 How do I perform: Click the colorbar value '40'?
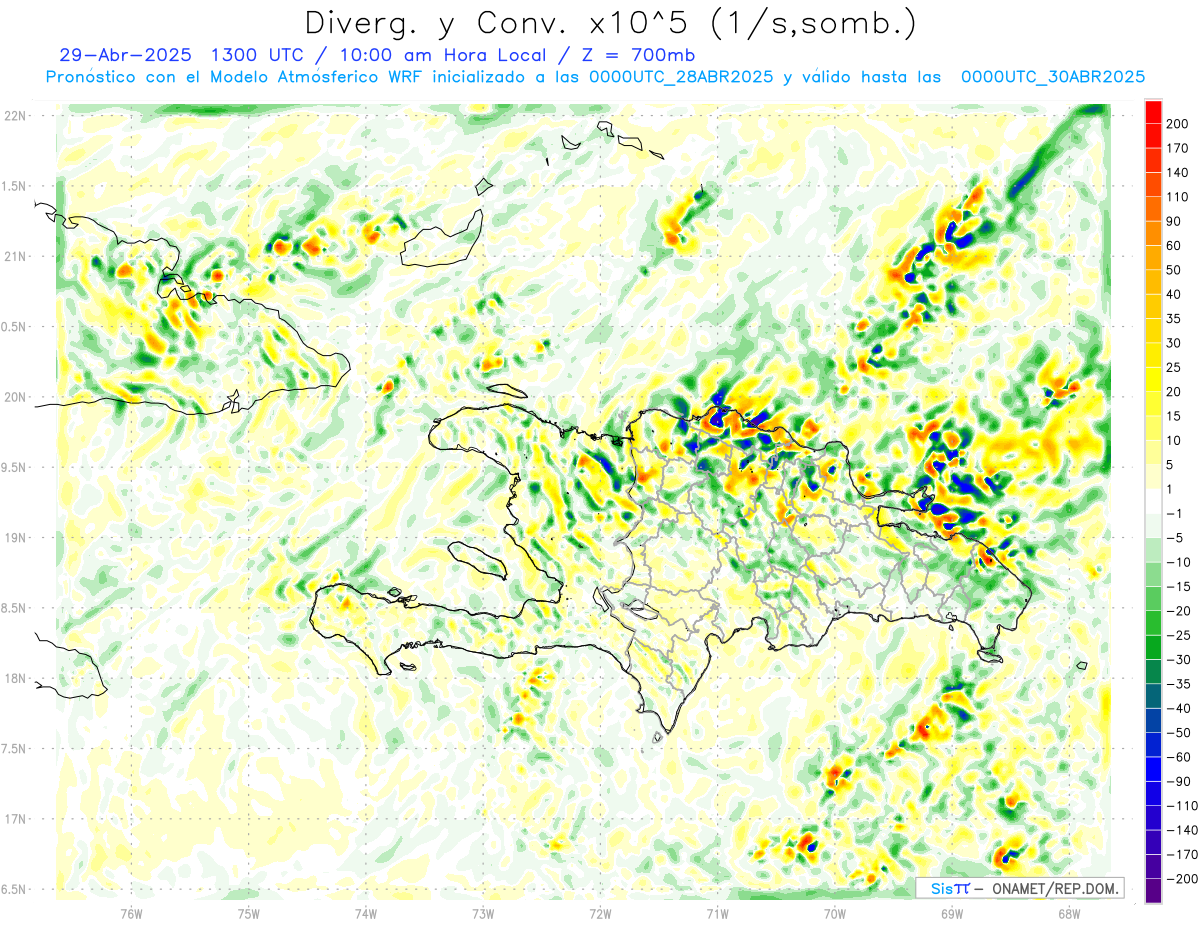pyautogui.click(x=1175, y=294)
